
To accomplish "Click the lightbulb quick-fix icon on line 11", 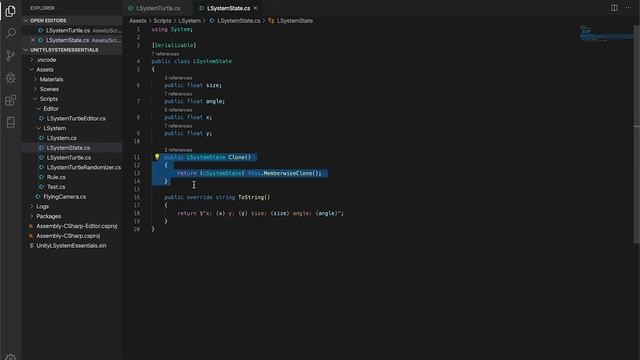I will [x=157, y=157].
